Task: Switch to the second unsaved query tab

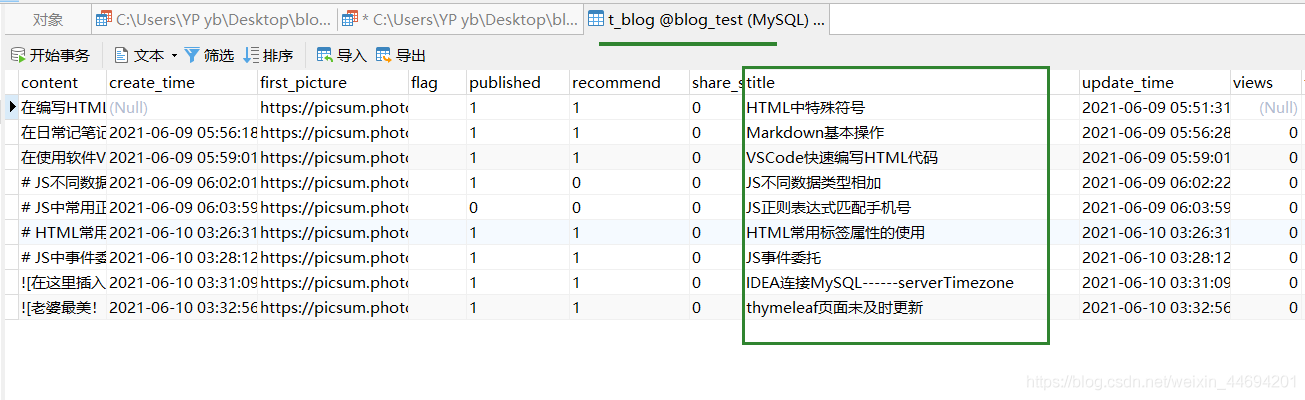Action: coord(460,18)
